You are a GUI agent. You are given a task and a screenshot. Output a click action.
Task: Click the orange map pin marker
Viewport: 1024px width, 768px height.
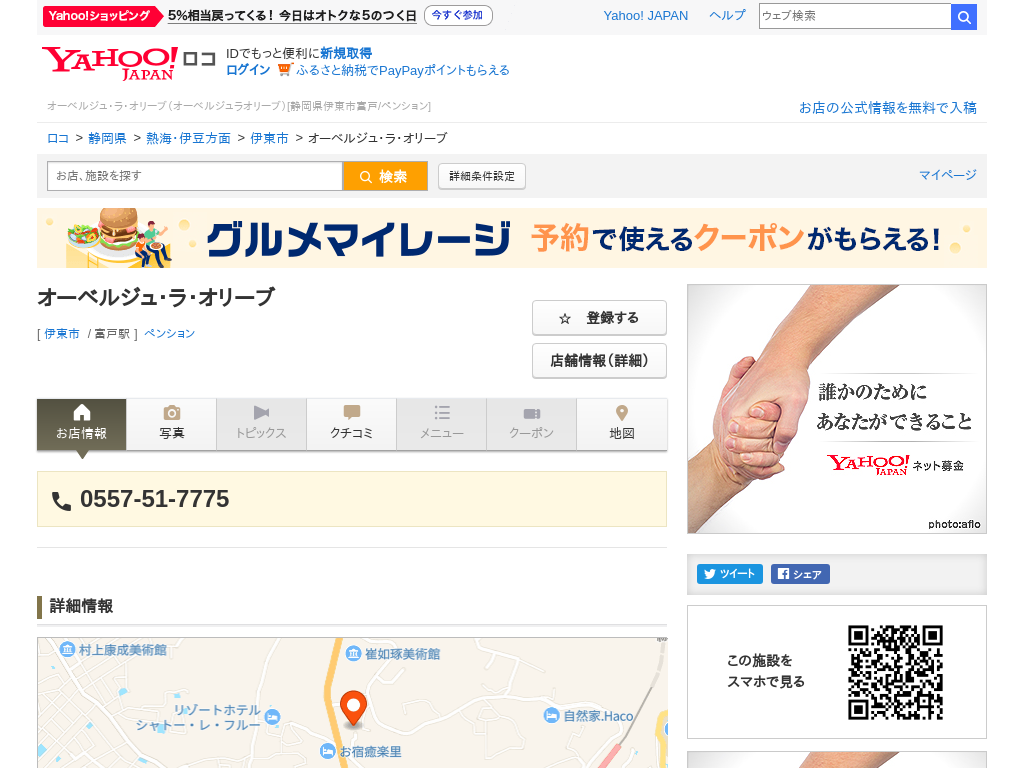coord(353,709)
